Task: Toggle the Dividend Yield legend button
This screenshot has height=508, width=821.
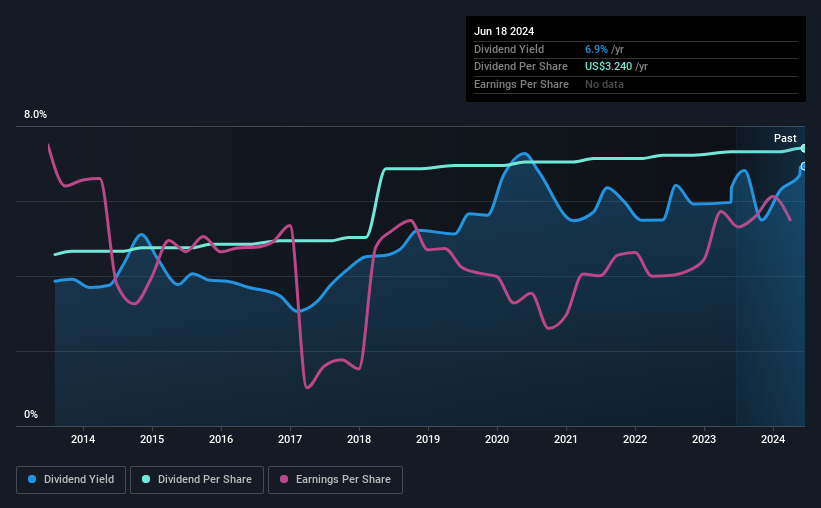Action: [x=71, y=480]
